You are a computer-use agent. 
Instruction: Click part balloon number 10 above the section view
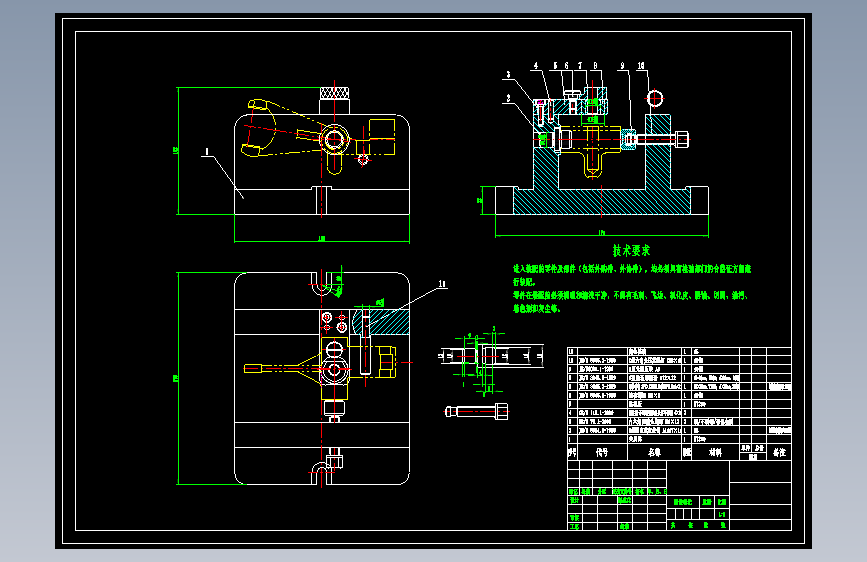tap(641, 66)
